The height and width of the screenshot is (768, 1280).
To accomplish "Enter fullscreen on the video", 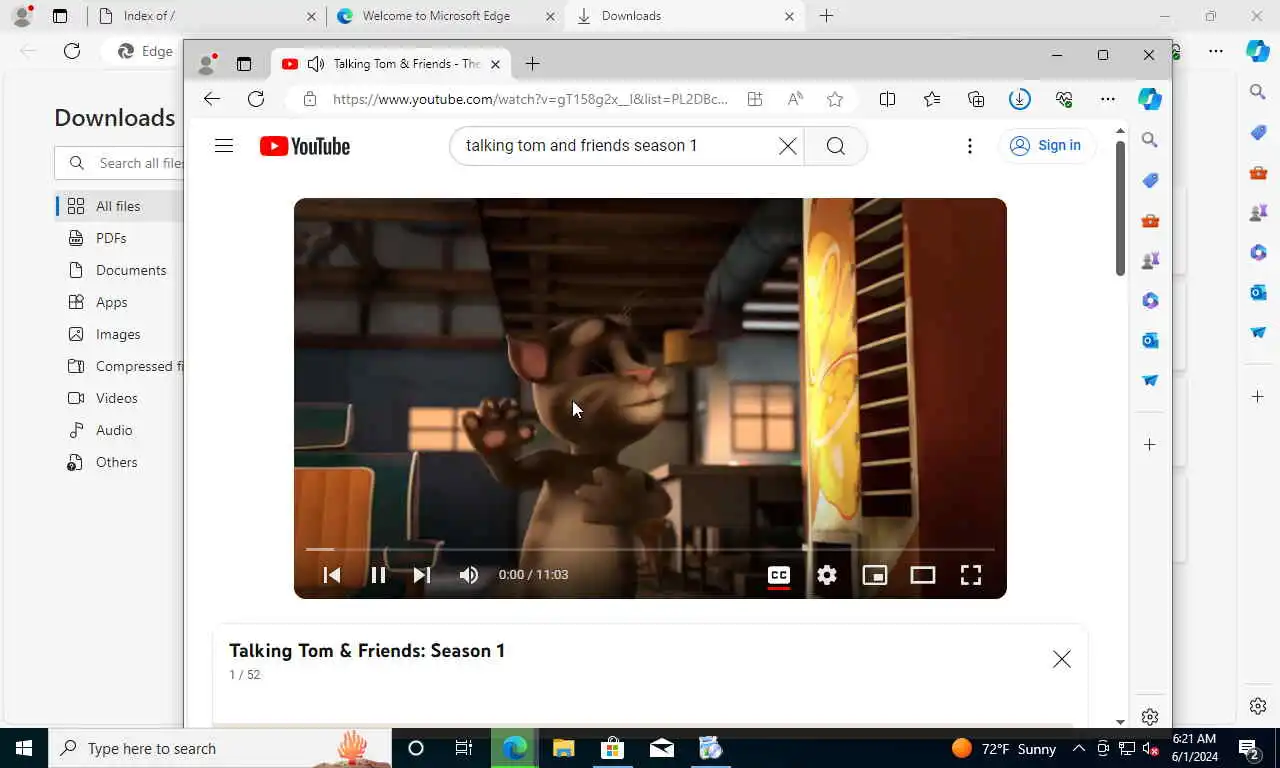I will (x=971, y=575).
